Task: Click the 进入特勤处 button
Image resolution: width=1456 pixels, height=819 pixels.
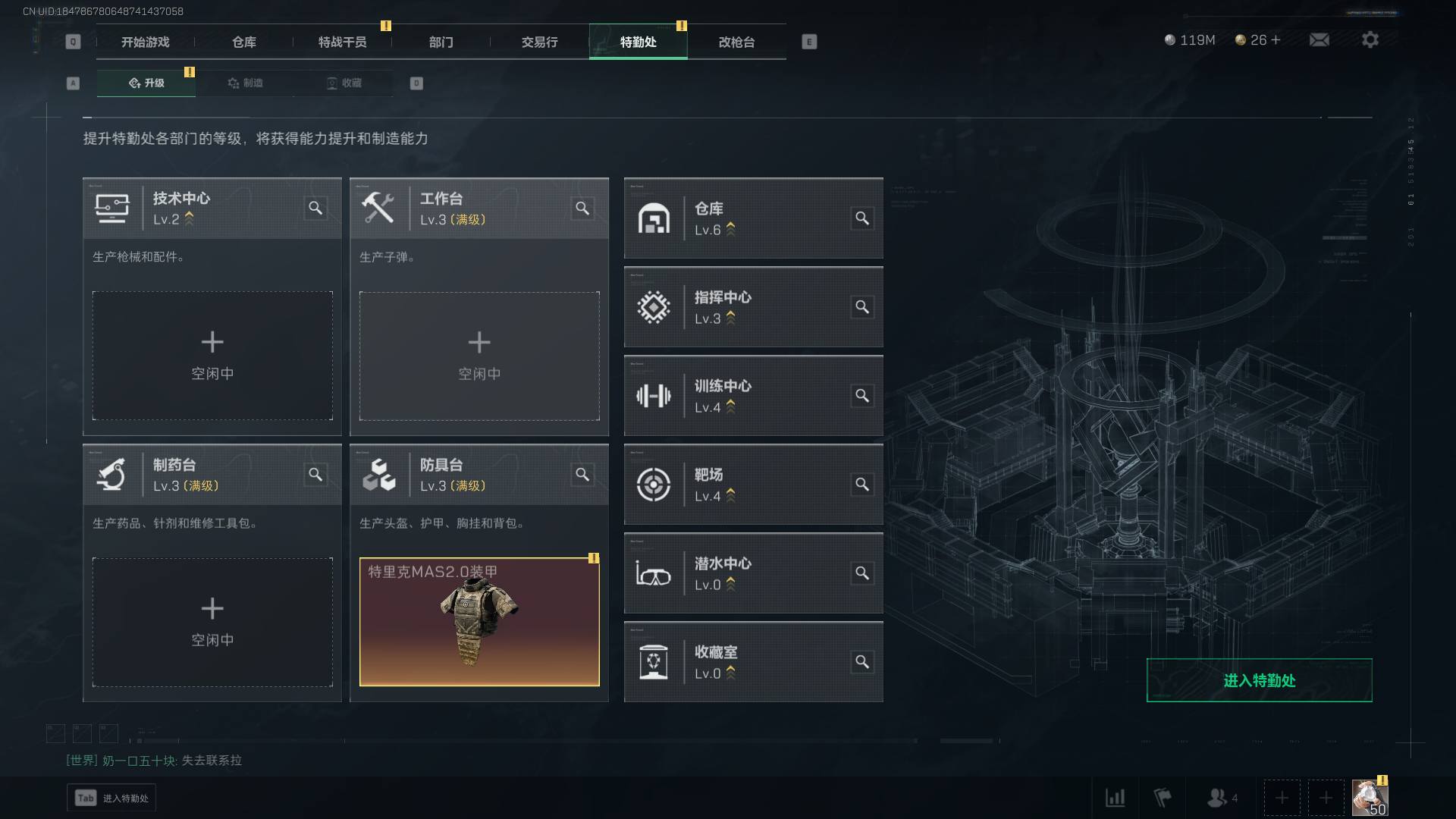Action: tap(1259, 680)
